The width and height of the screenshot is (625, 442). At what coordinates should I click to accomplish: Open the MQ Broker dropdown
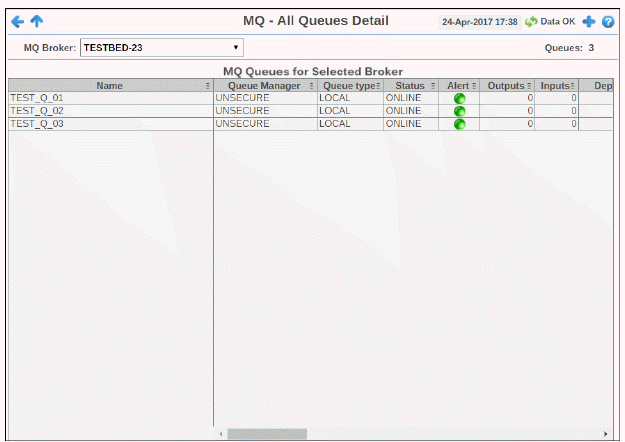161,47
